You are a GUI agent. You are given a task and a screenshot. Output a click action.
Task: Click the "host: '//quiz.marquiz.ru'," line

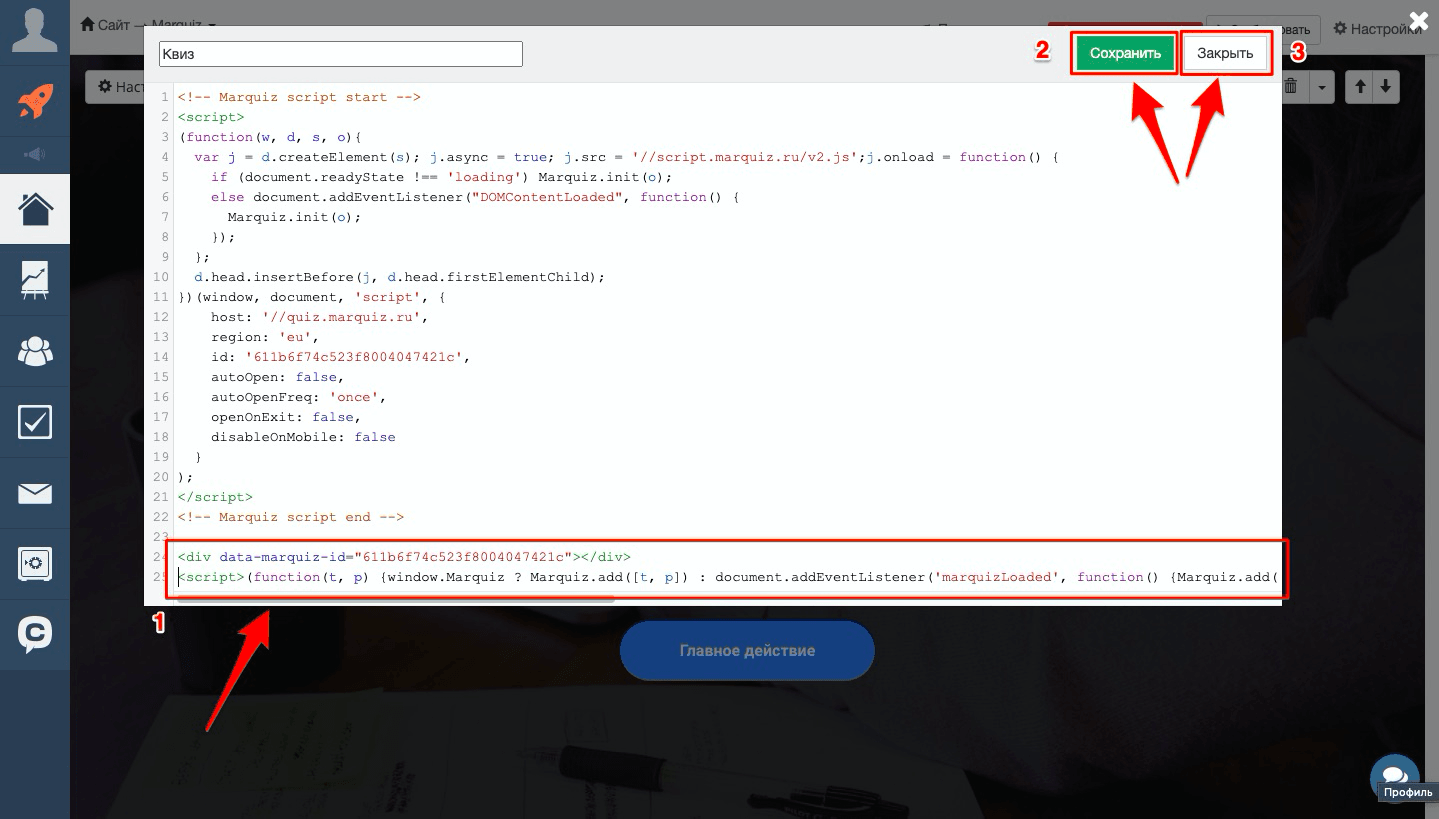319,317
